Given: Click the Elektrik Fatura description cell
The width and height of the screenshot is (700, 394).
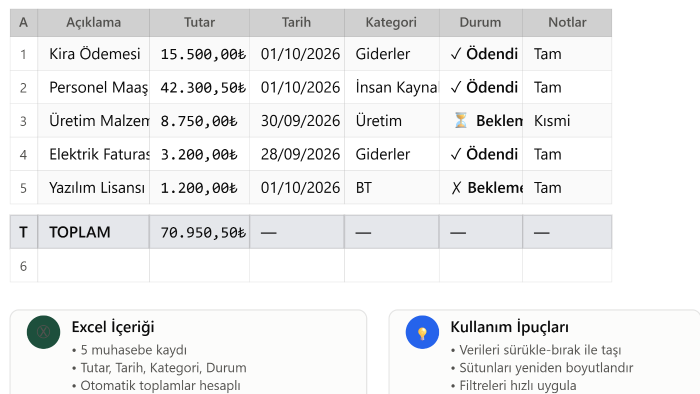Looking at the screenshot, I should coord(93,154).
